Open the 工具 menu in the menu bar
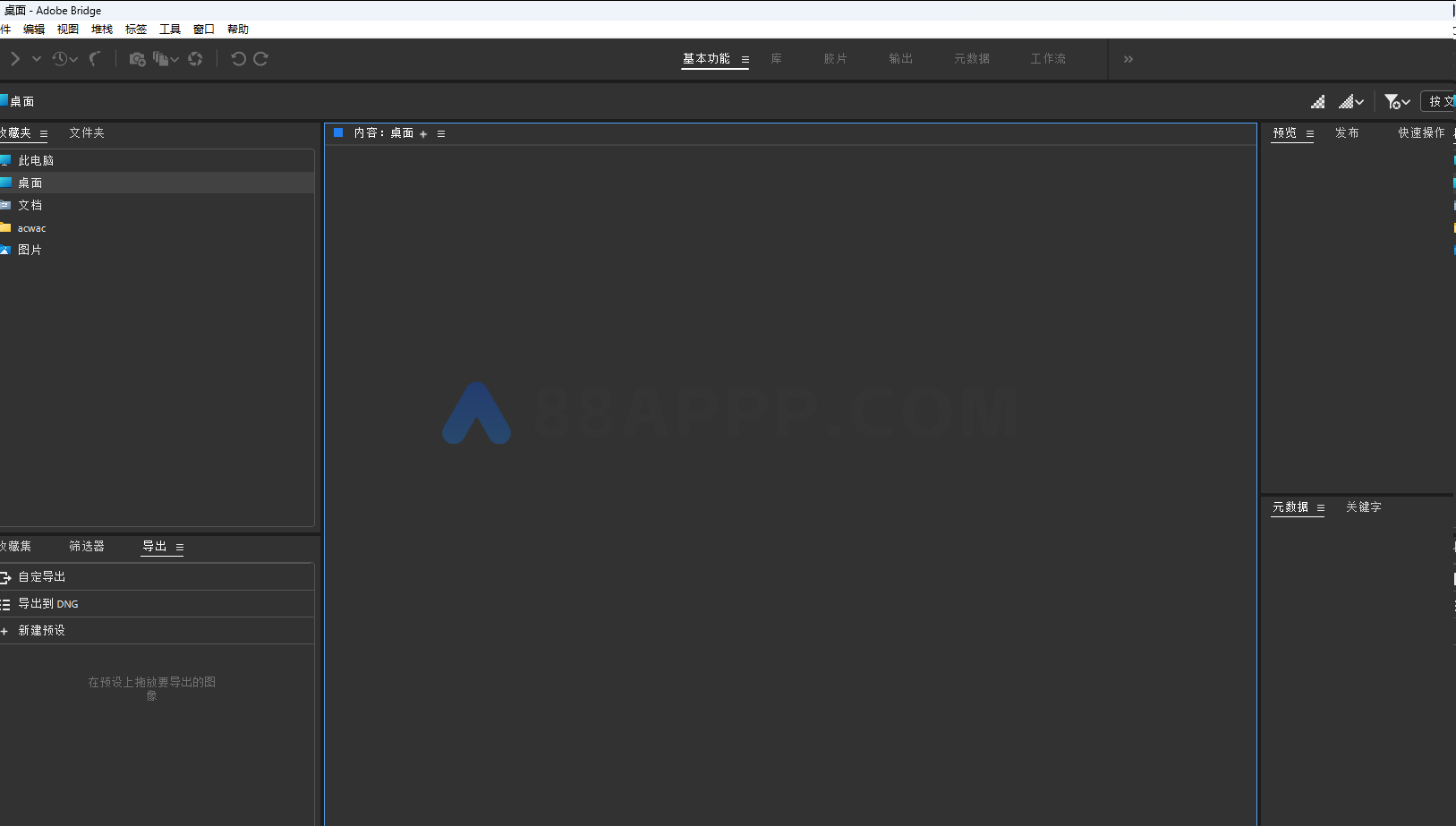This screenshot has height=826, width=1456. tap(170, 29)
